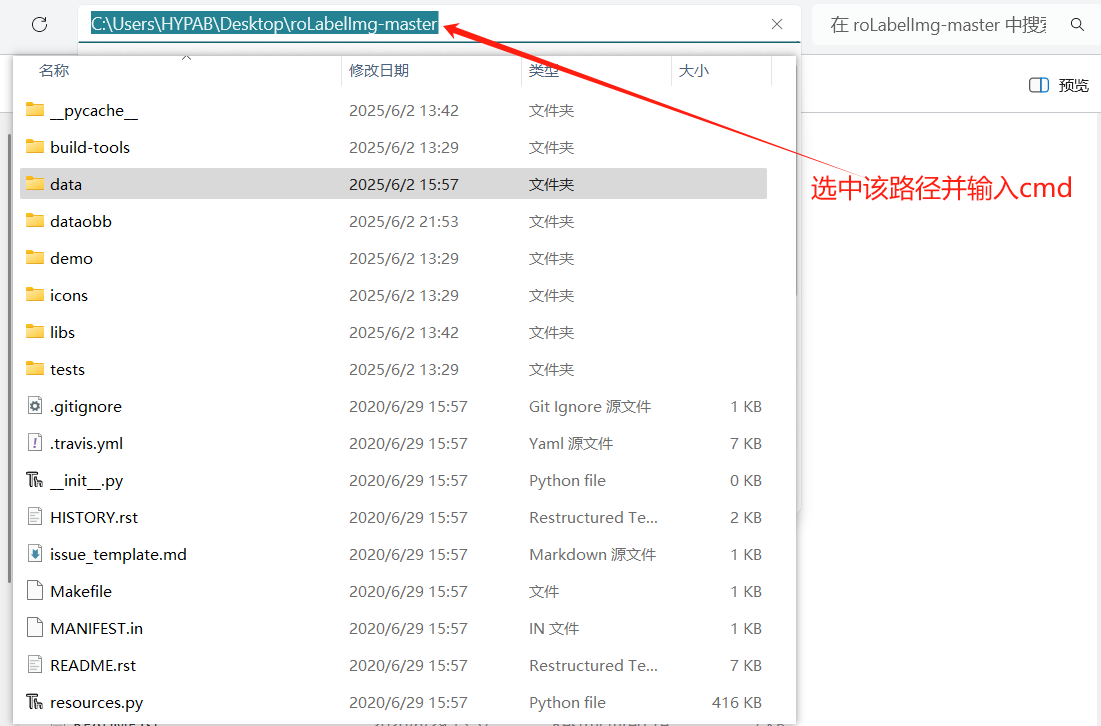Select the .gitignore file name

pos(86,407)
